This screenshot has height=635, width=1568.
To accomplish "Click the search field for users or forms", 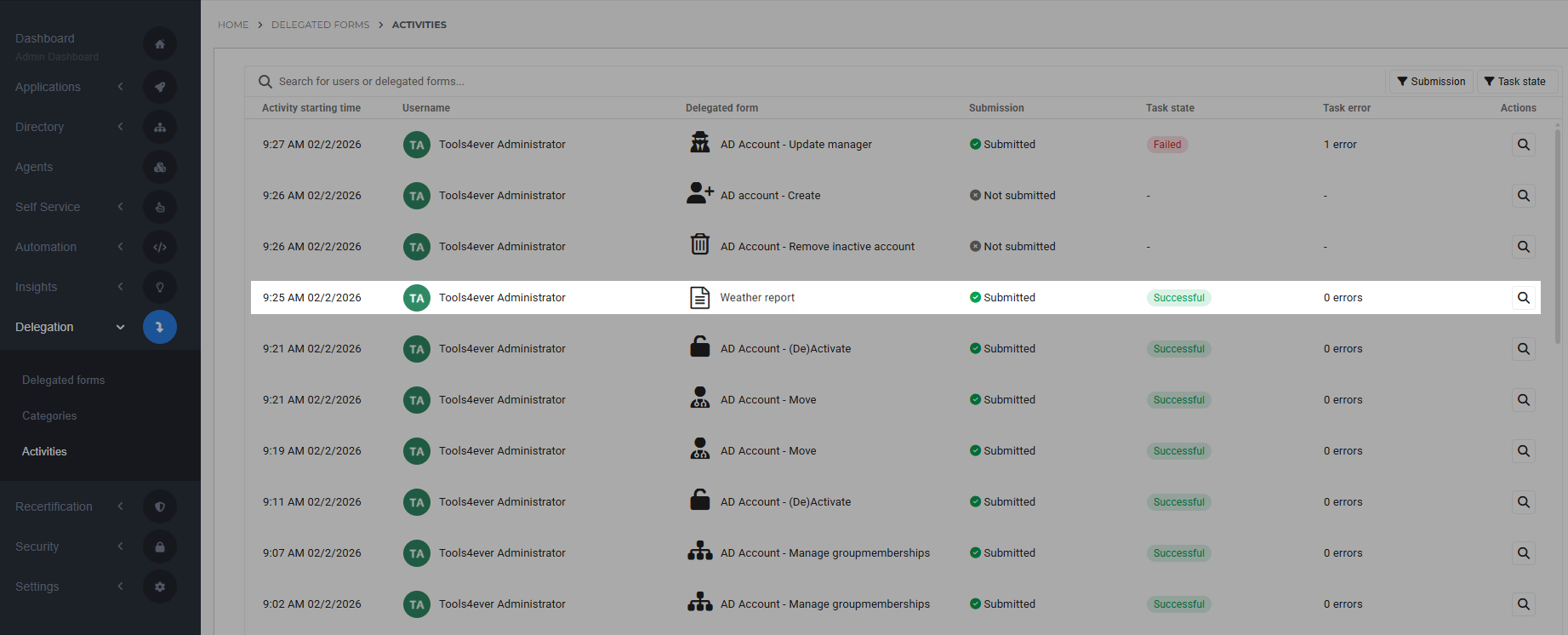I will tap(817, 82).
